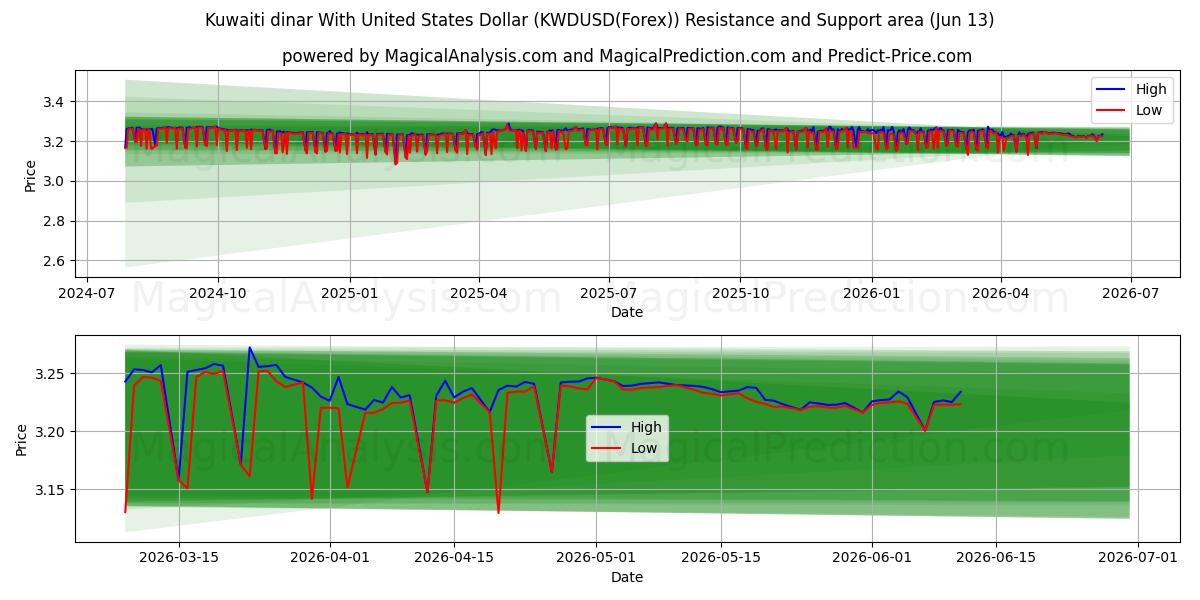Viewport: 1200px width, 600px height.
Task: Click 'Low' in the bottom chart legend
Action: pos(643,448)
